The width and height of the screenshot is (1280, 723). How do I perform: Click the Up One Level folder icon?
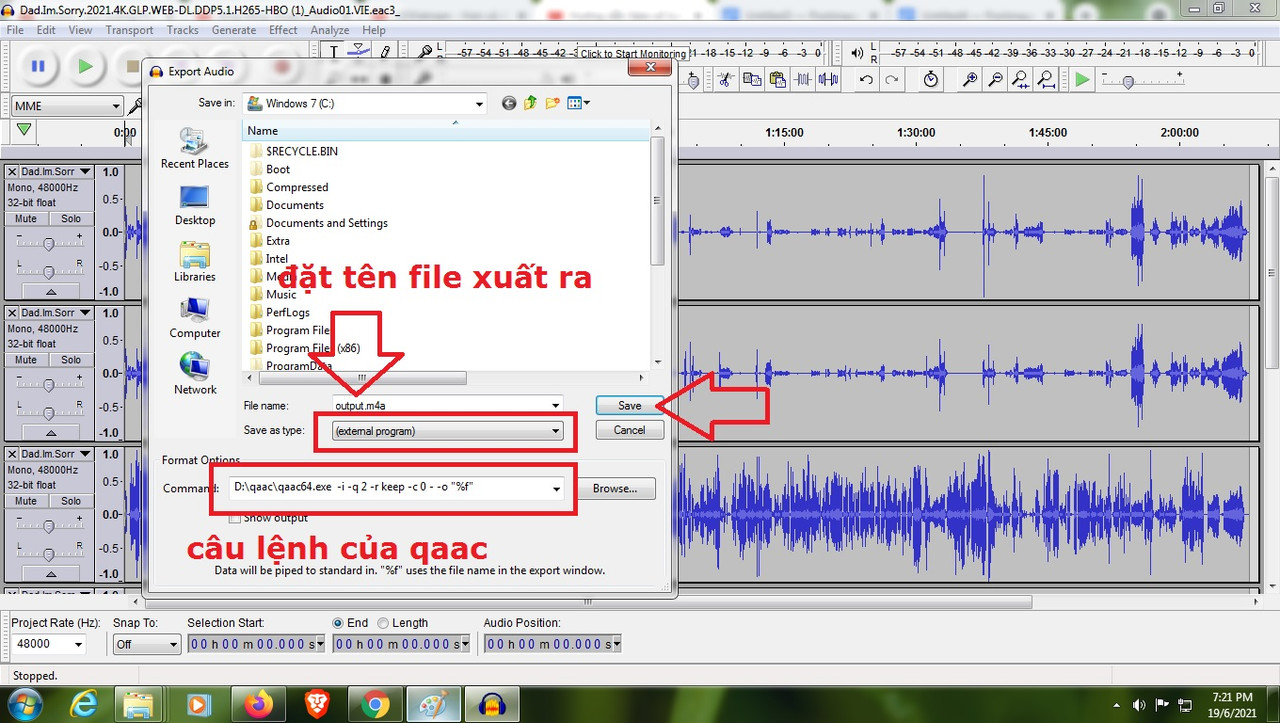tap(531, 103)
